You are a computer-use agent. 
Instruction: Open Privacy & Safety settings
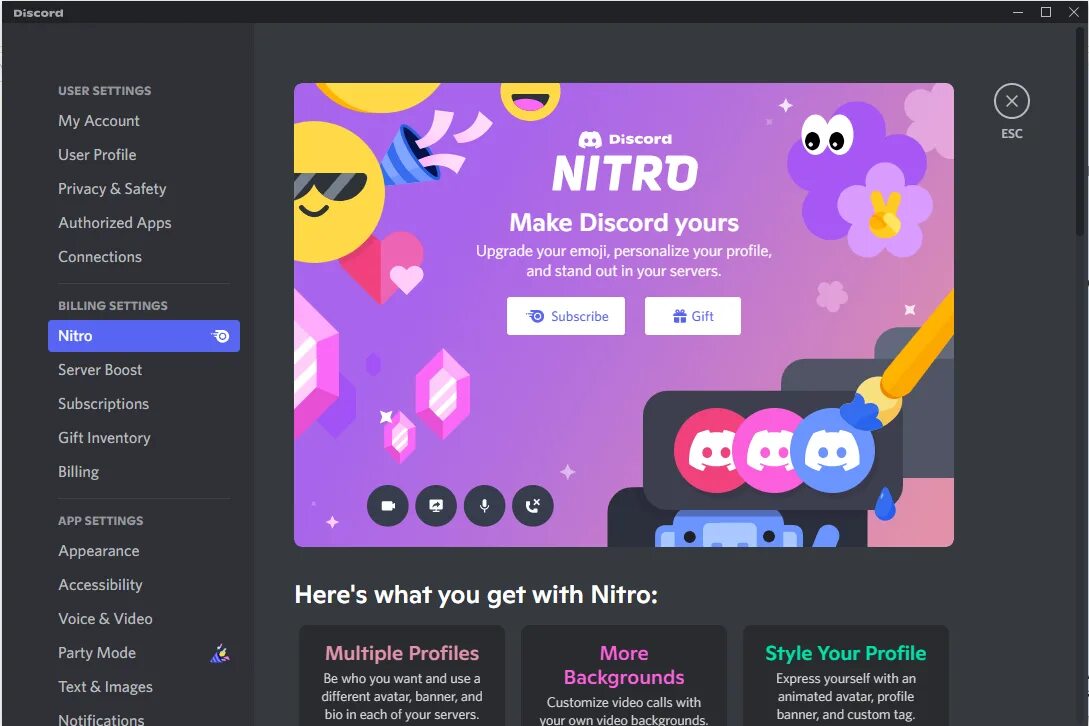click(144, 189)
